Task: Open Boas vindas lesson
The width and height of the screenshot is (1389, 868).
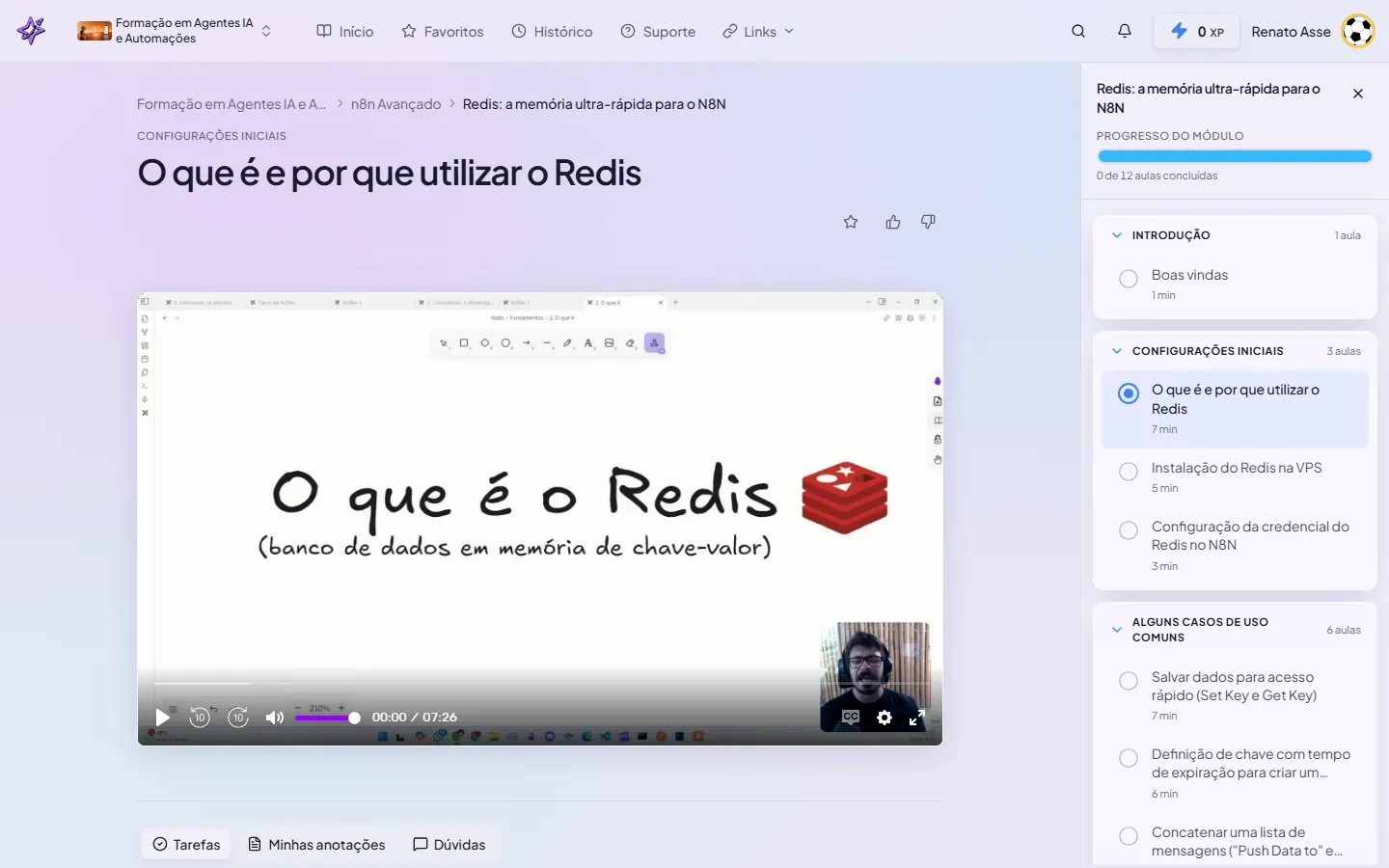Action: [x=1189, y=275]
